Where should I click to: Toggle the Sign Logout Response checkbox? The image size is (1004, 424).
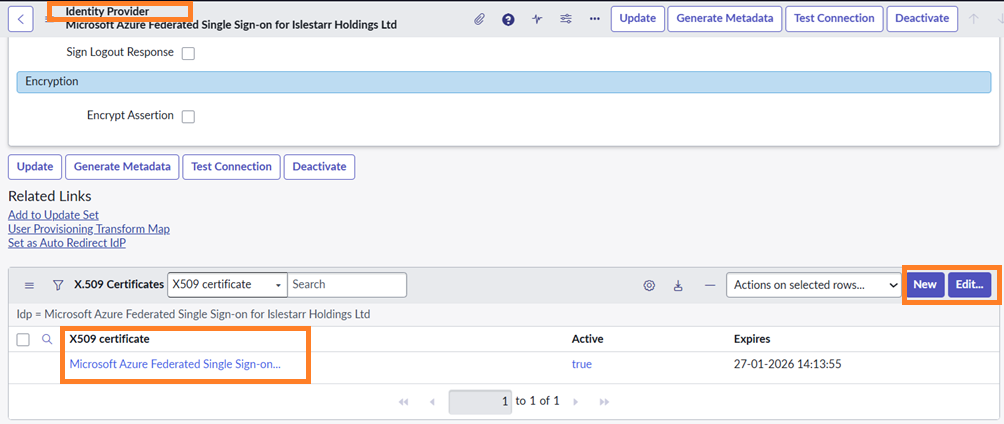click(188, 54)
